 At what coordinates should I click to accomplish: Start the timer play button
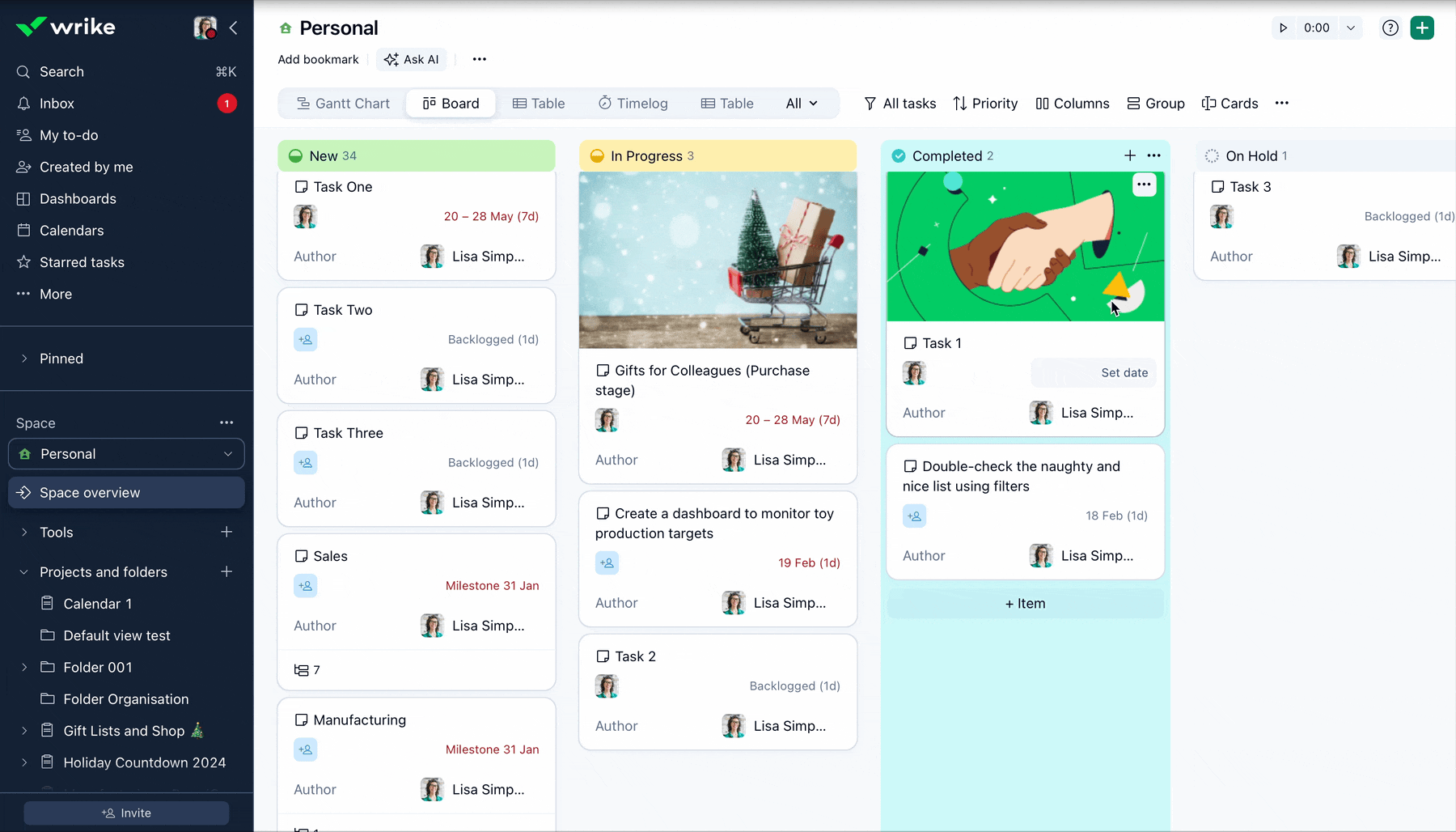tap(1283, 28)
